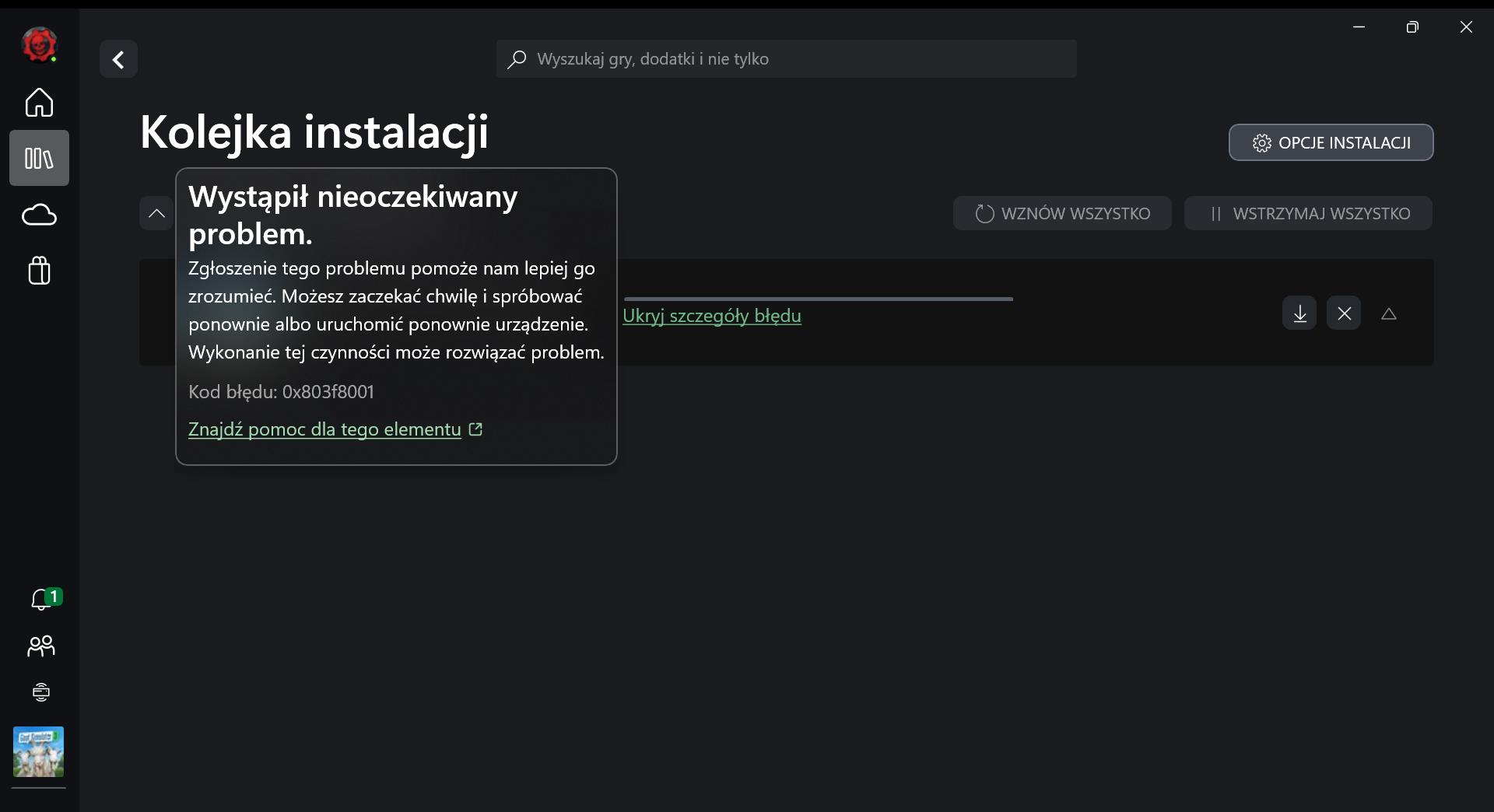Open the Friends and social panel

pos(40,646)
